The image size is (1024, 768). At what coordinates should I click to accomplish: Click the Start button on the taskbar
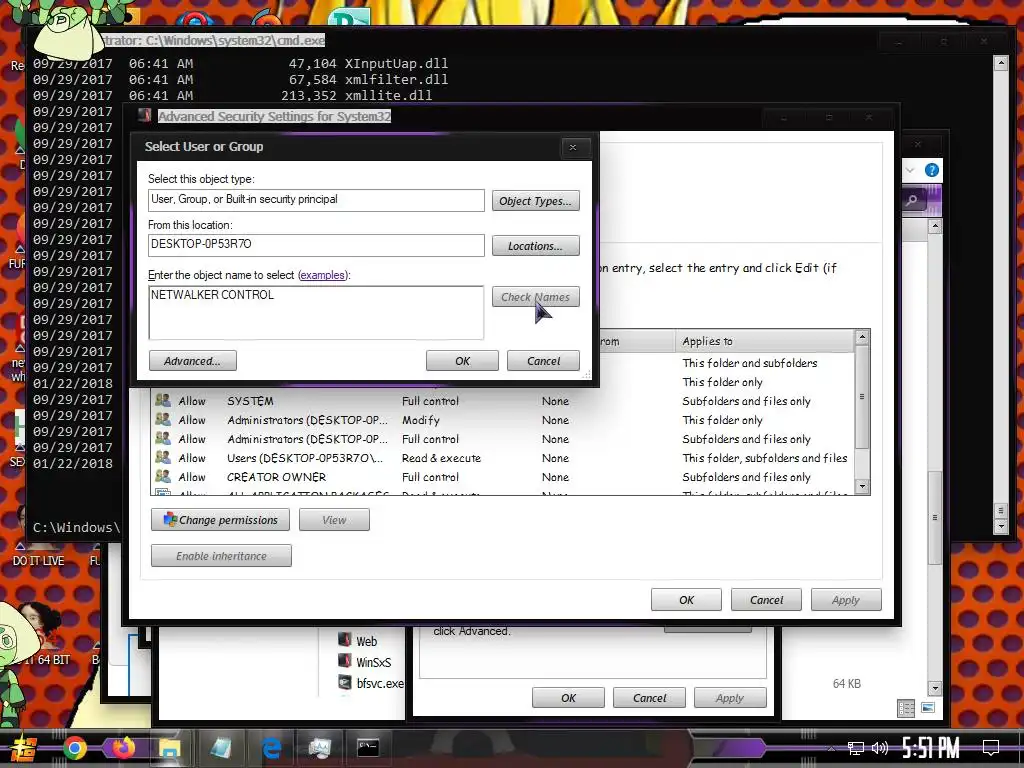pos(24,749)
